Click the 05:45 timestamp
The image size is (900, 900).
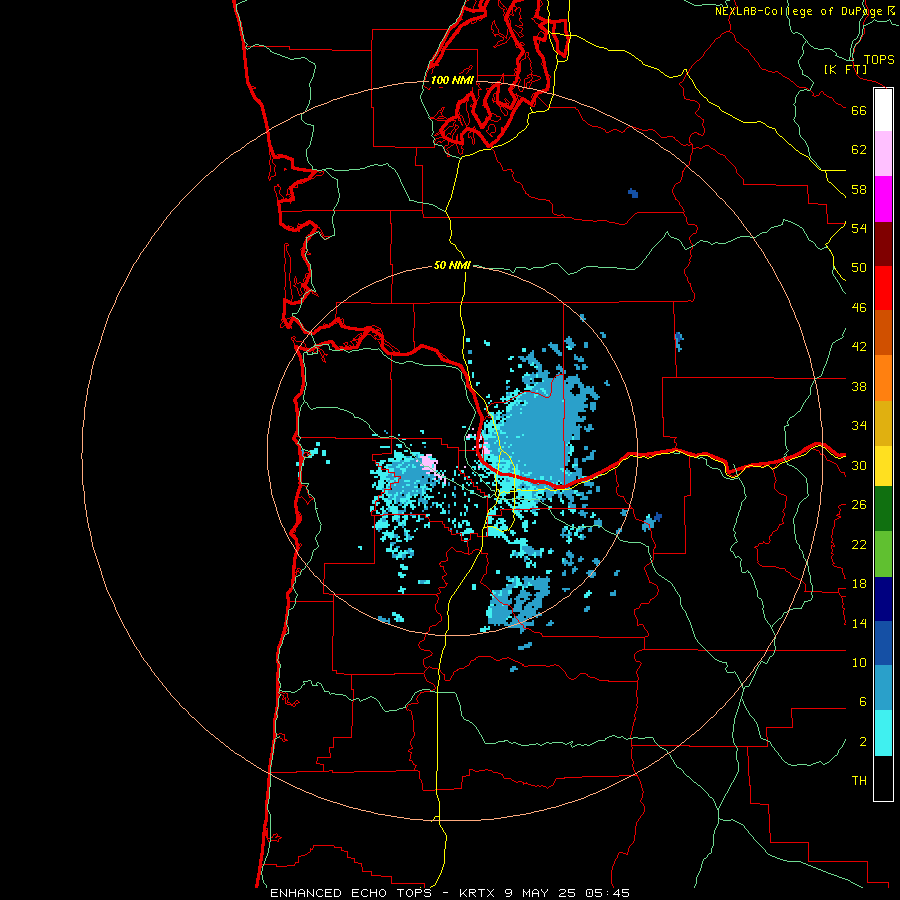tap(607, 893)
